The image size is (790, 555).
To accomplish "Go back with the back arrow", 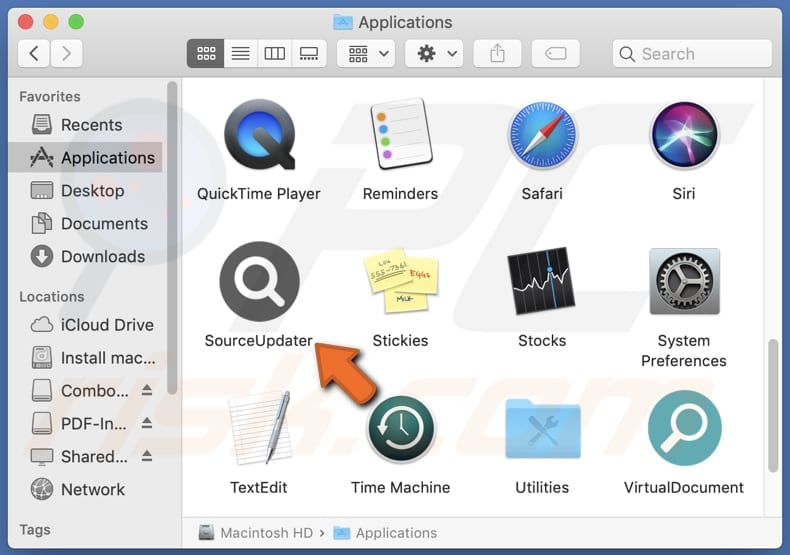I will pyautogui.click(x=34, y=53).
